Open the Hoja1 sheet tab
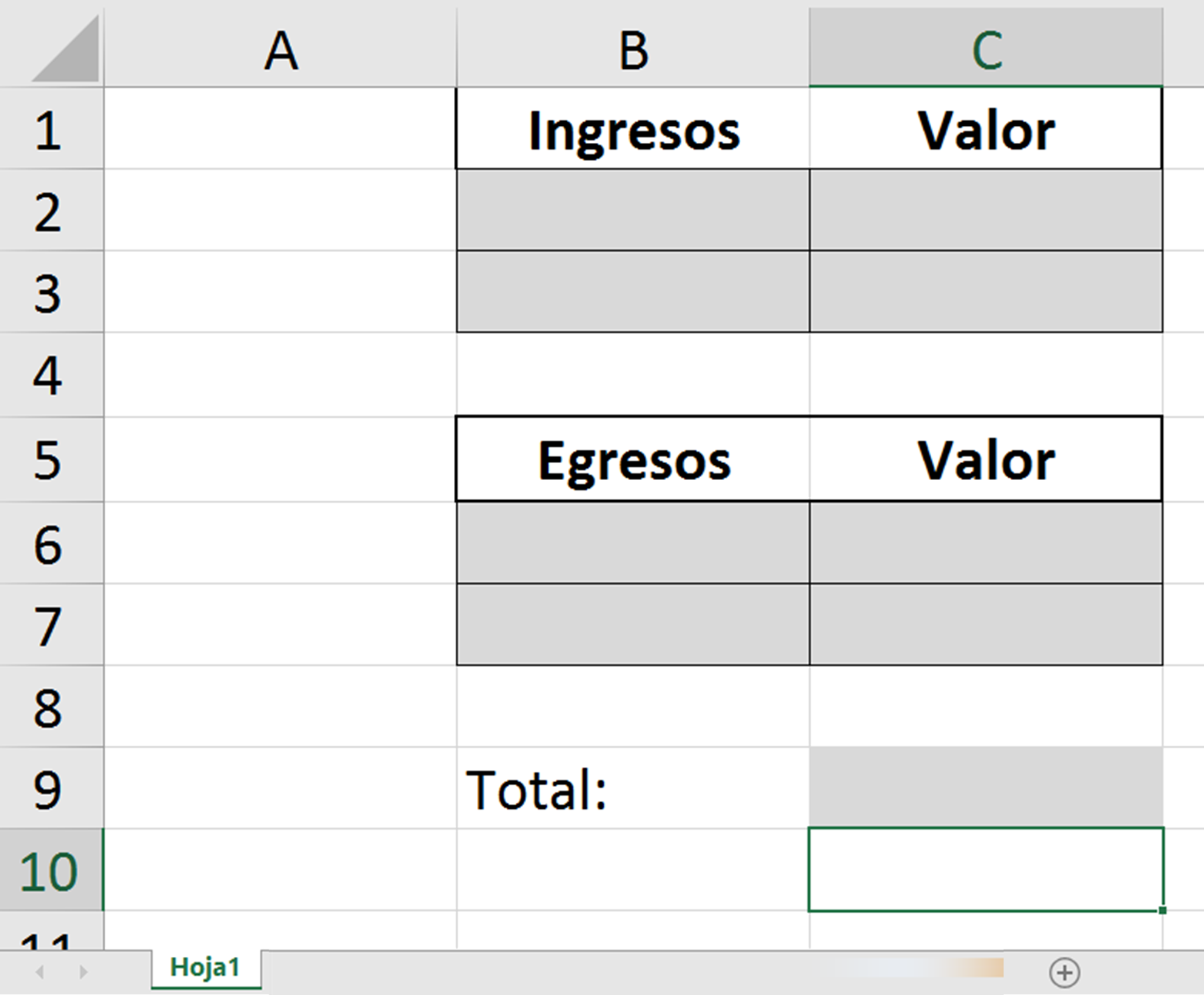Image resolution: width=1204 pixels, height=995 pixels. click(x=206, y=968)
